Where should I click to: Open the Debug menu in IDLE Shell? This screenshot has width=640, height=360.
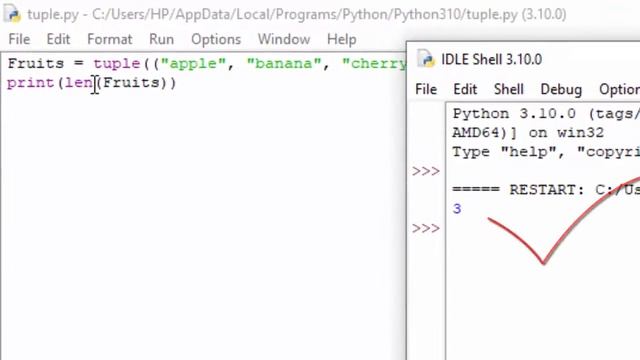coord(561,89)
